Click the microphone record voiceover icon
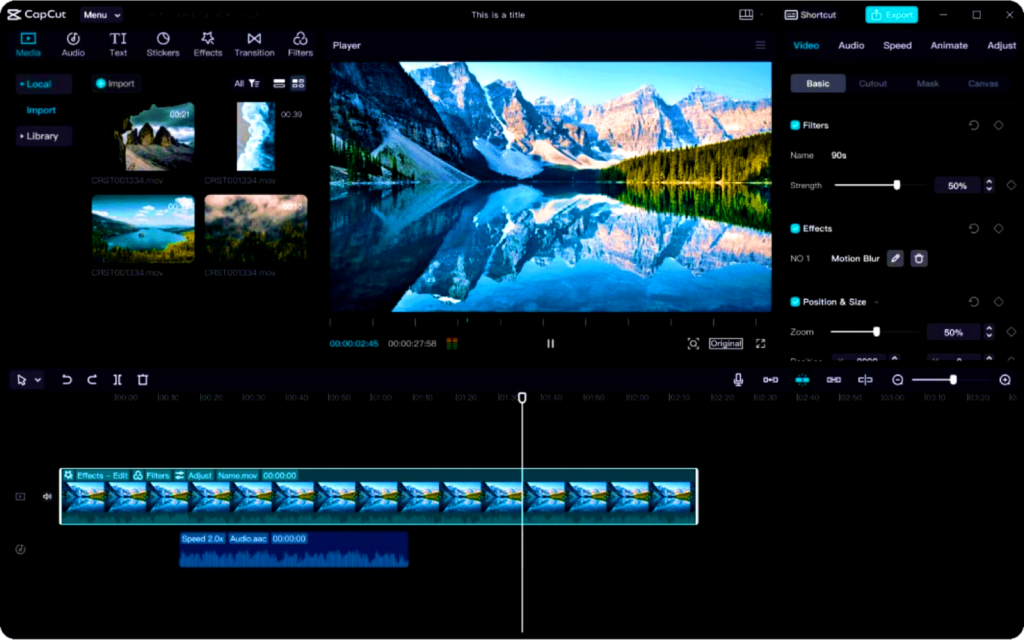 click(738, 380)
